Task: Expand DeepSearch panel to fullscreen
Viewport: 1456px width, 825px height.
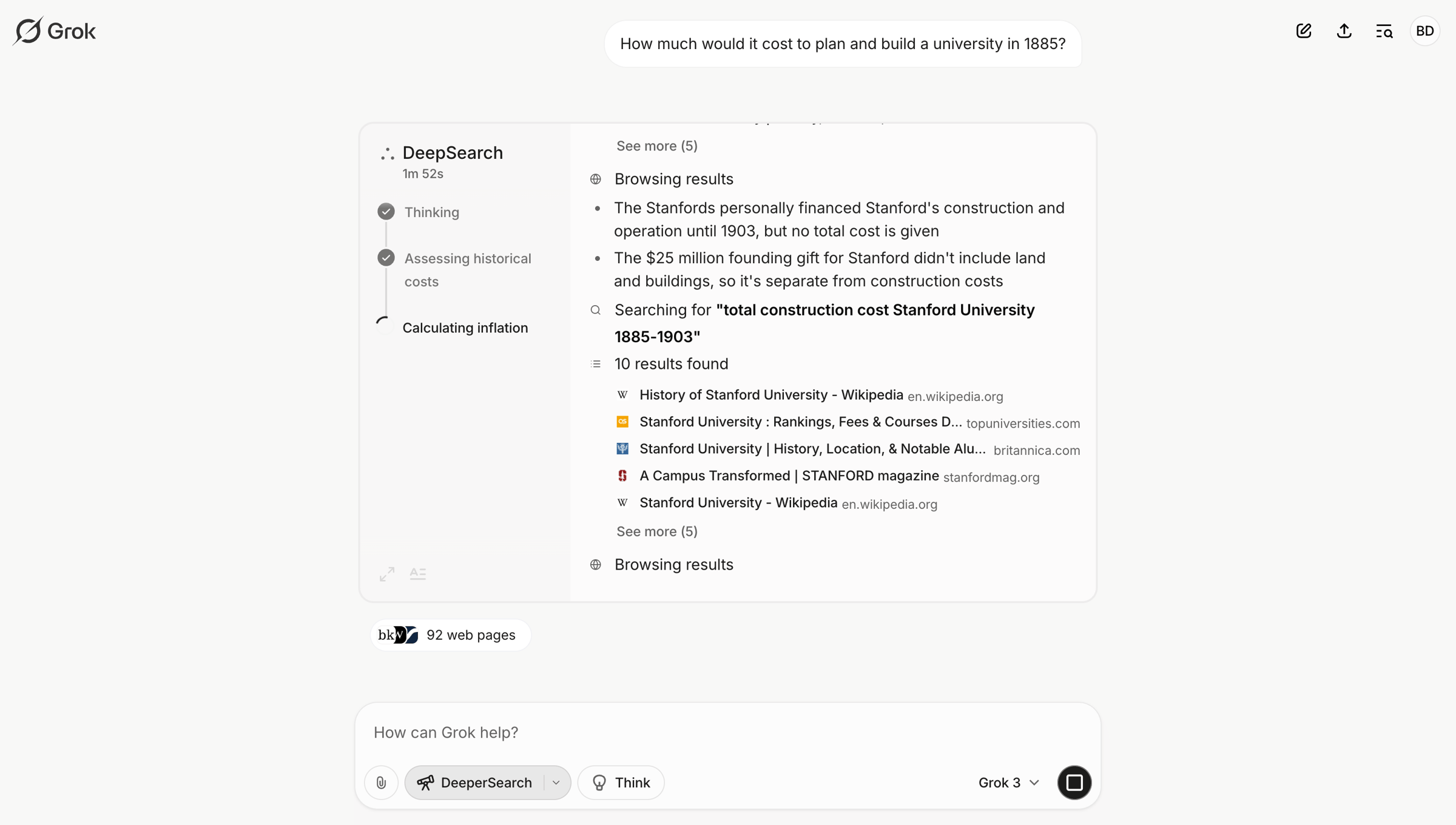Action: click(387, 573)
